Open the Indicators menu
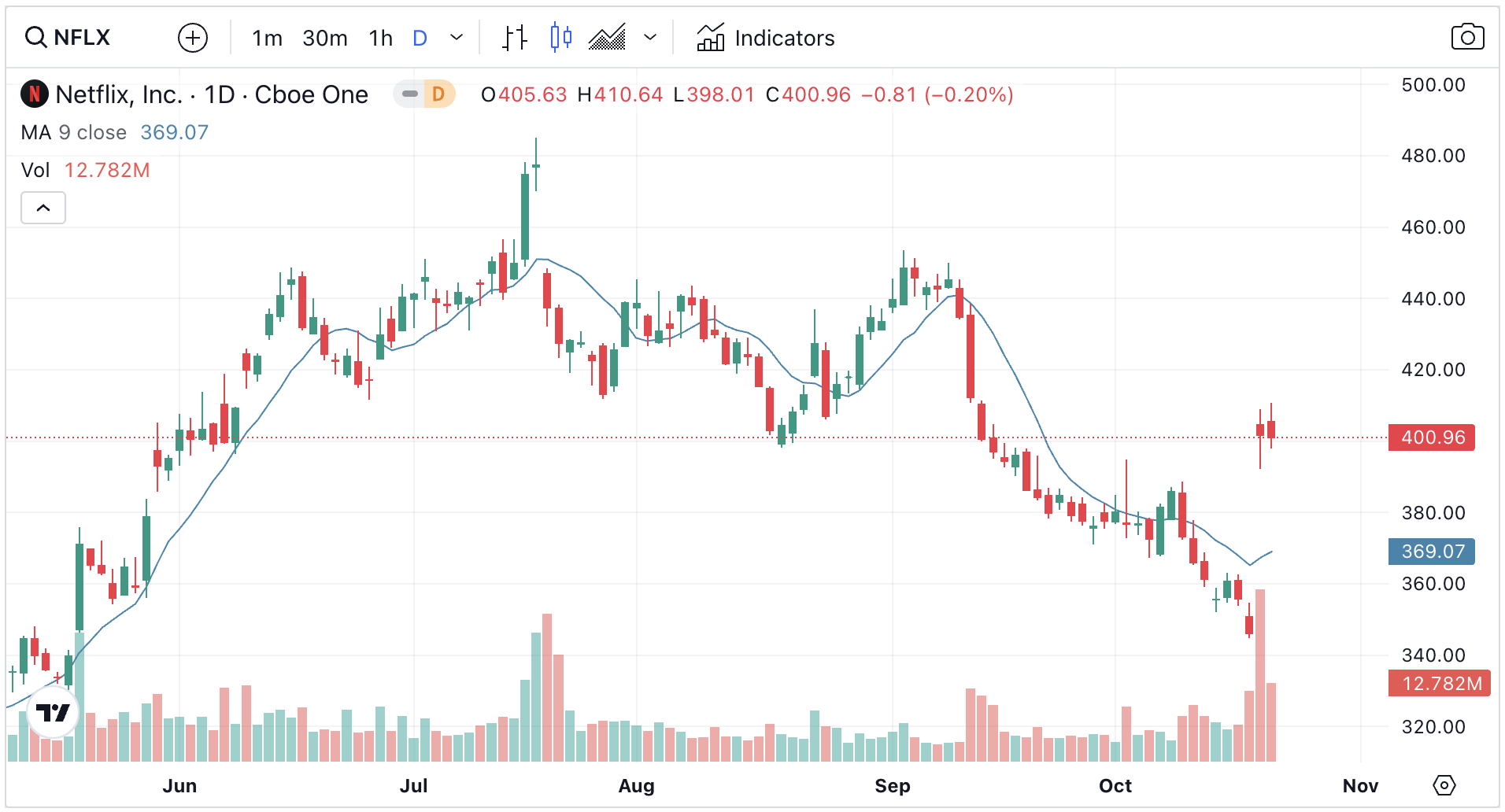The height and width of the screenshot is (812, 1505). click(766, 38)
